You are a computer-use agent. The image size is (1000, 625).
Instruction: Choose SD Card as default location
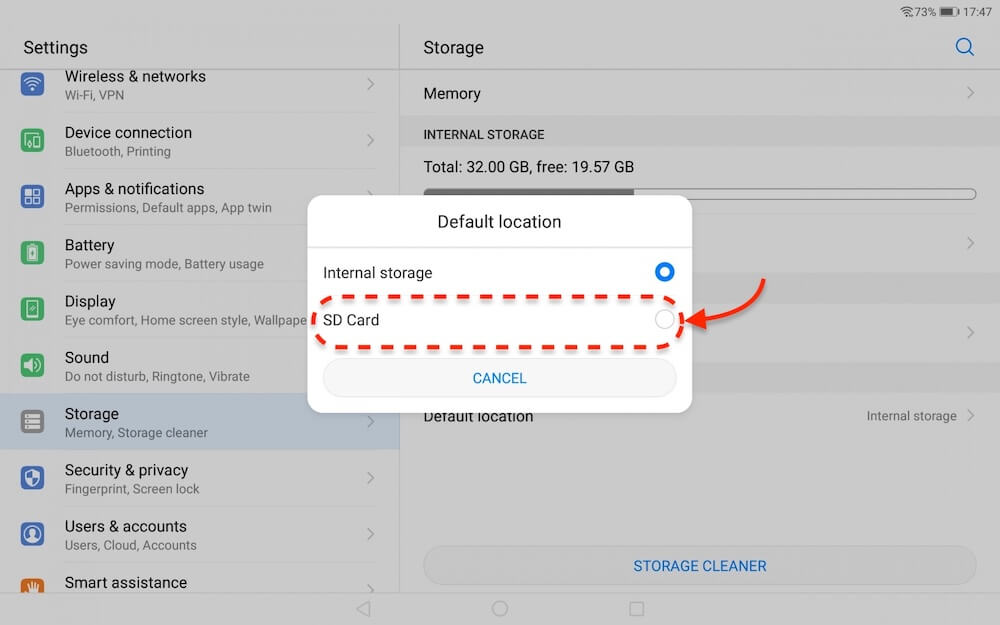pos(500,320)
